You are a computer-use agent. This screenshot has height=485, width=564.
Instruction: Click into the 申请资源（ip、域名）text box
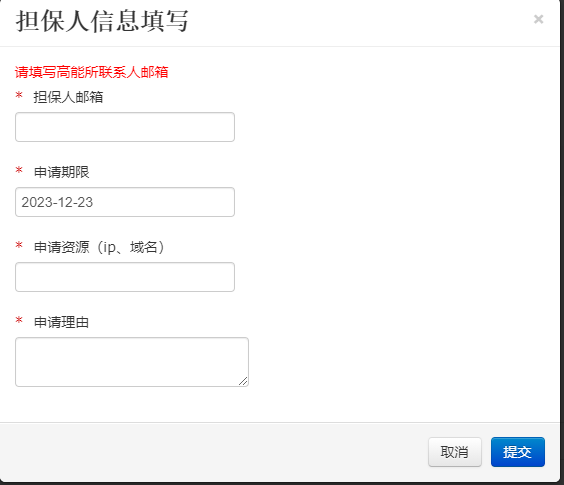pyautogui.click(x=125, y=277)
